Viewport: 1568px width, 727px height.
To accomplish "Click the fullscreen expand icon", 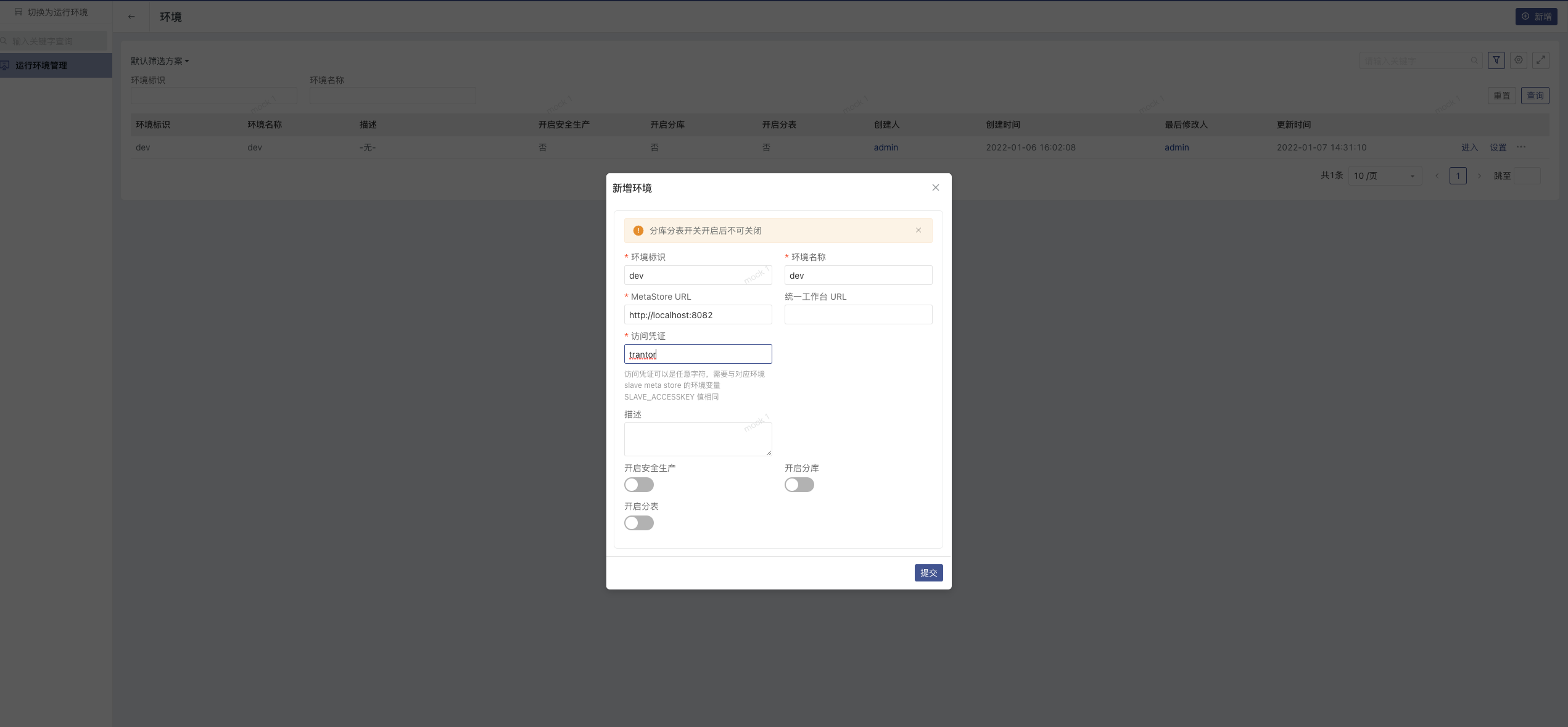I will [x=1541, y=60].
